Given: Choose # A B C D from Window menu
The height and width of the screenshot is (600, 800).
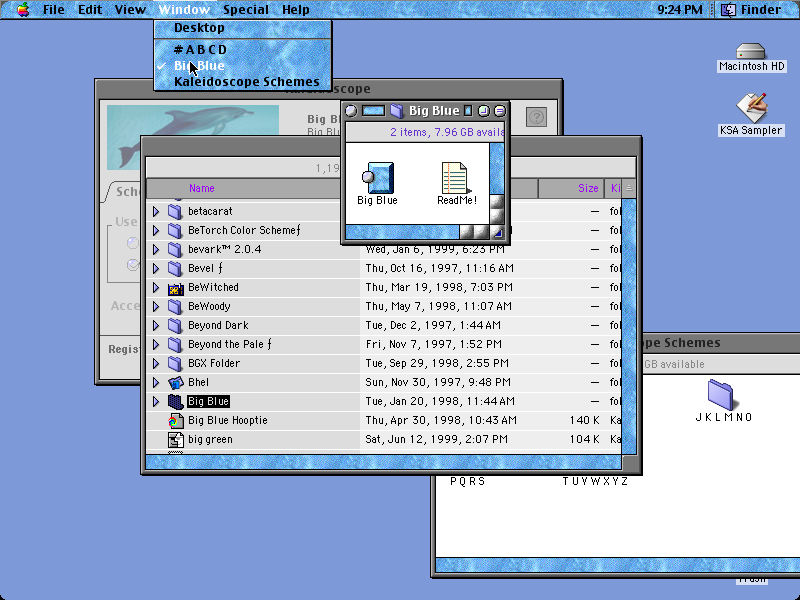Looking at the screenshot, I should pos(243,49).
